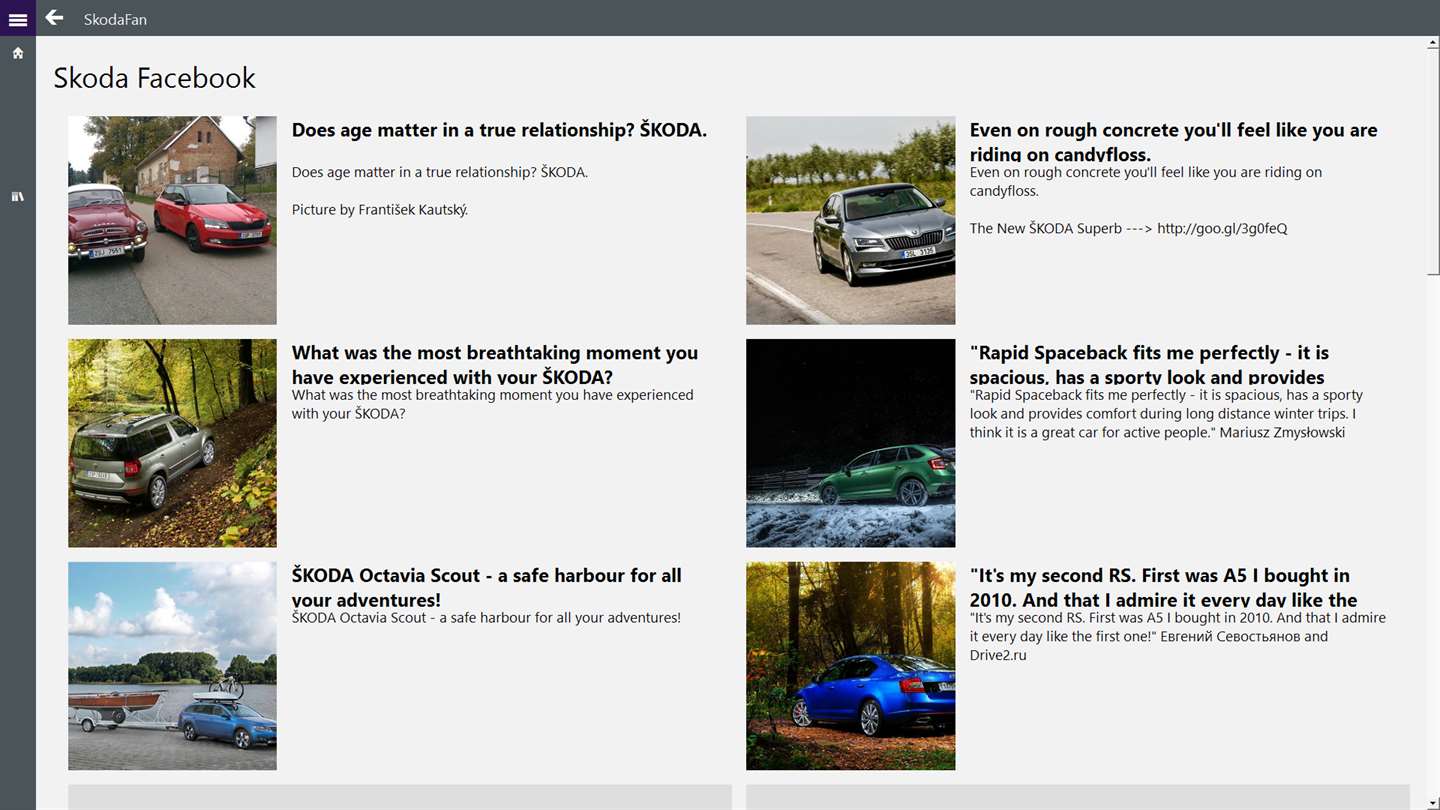Open the Home icon in the sidebar
This screenshot has width=1440, height=810.
click(x=18, y=53)
